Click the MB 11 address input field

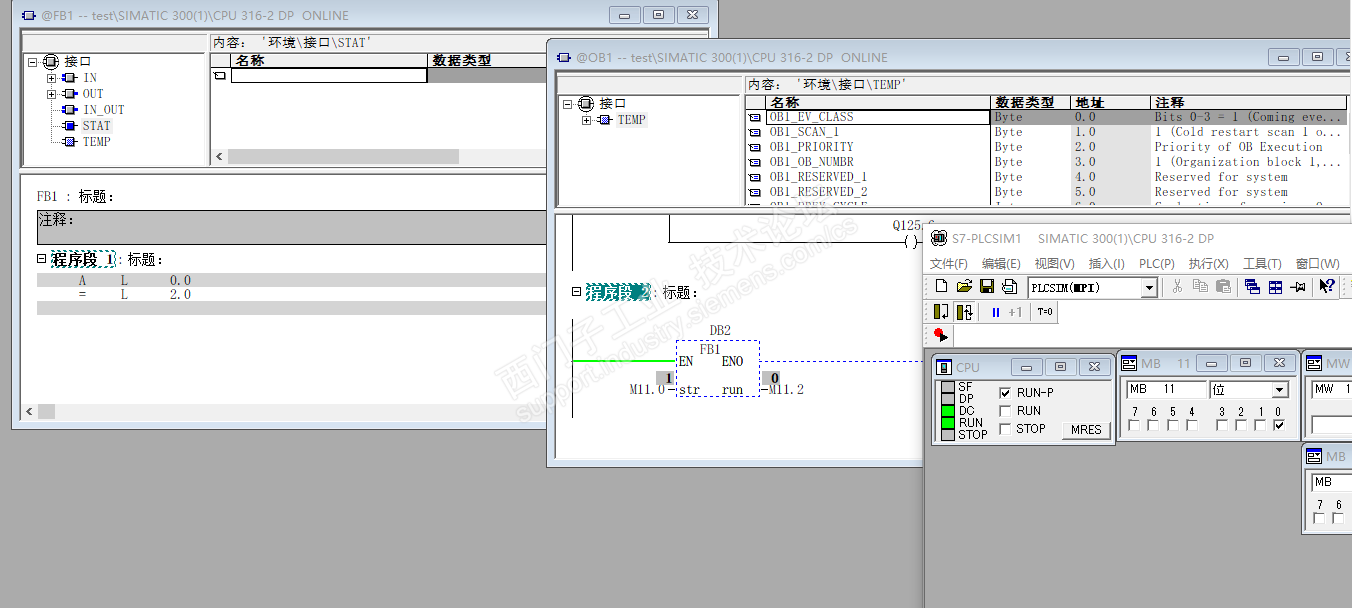(x=1165, y=389)
